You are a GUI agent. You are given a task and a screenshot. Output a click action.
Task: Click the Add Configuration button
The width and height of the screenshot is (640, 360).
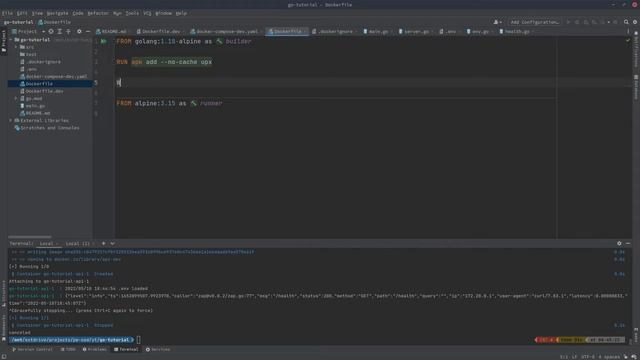(x=534, y=22)
